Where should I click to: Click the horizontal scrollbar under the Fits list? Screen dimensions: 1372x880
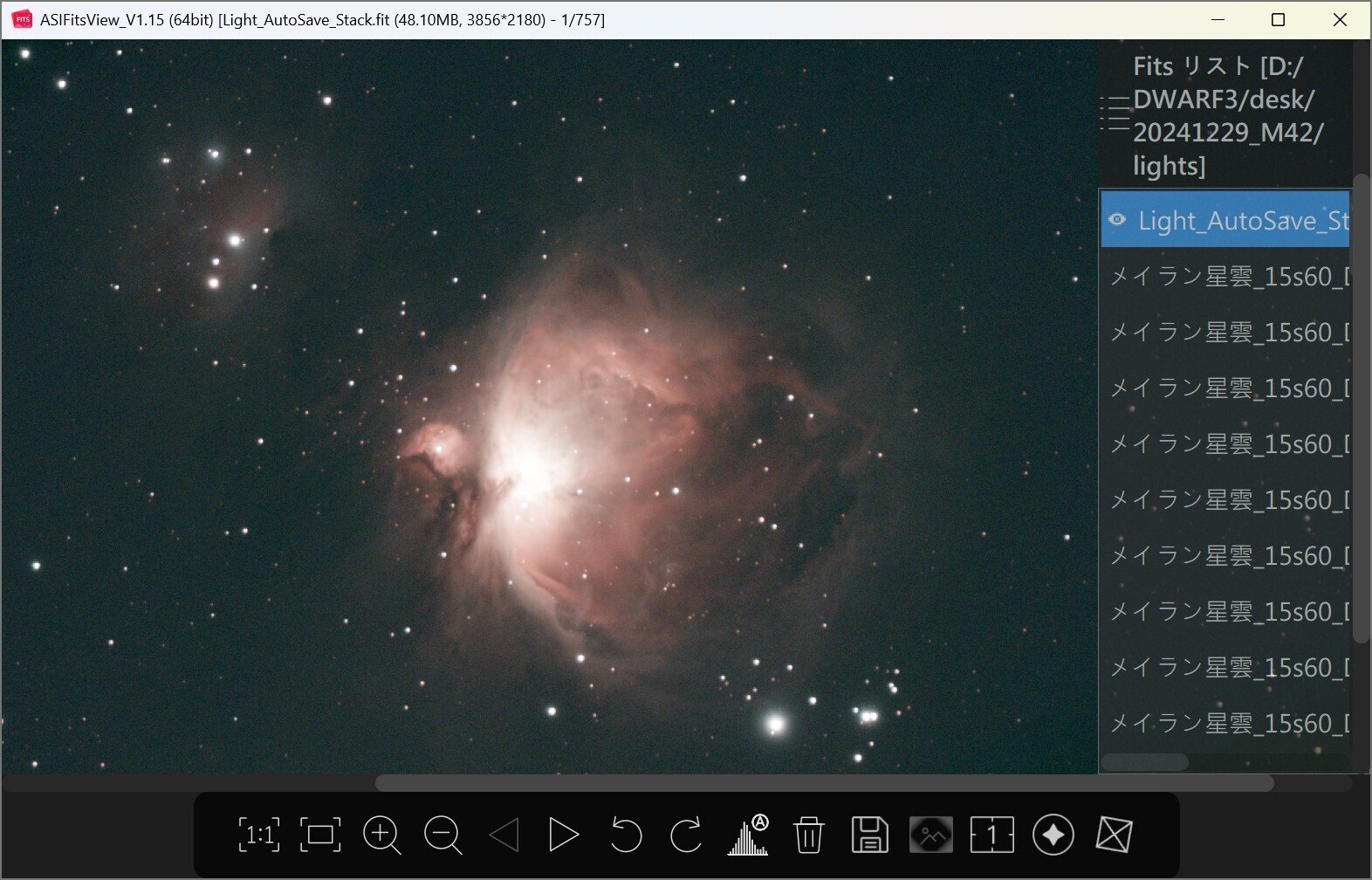pyautogui.click(x=1145, y=762)
